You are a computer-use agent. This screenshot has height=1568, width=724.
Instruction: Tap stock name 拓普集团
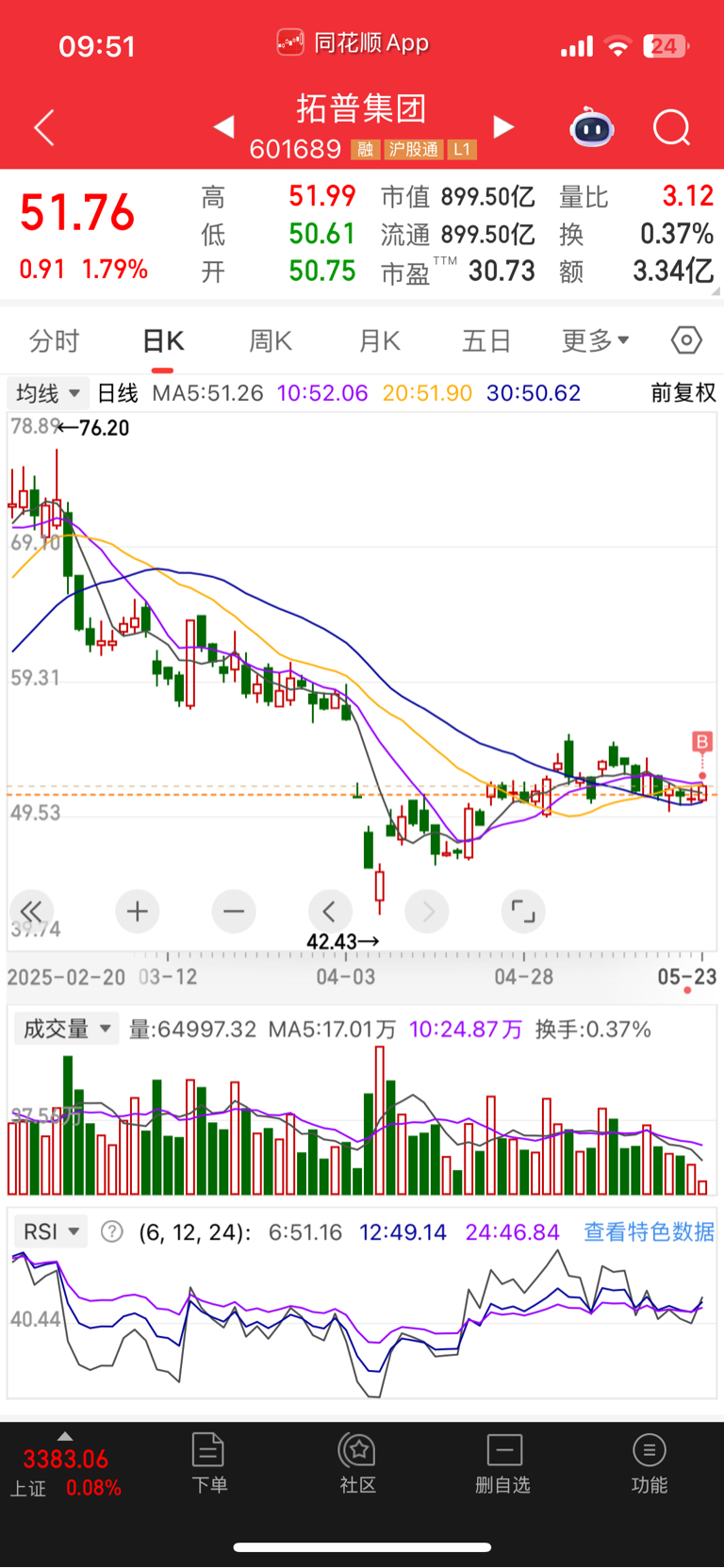[x=362, y=108]
